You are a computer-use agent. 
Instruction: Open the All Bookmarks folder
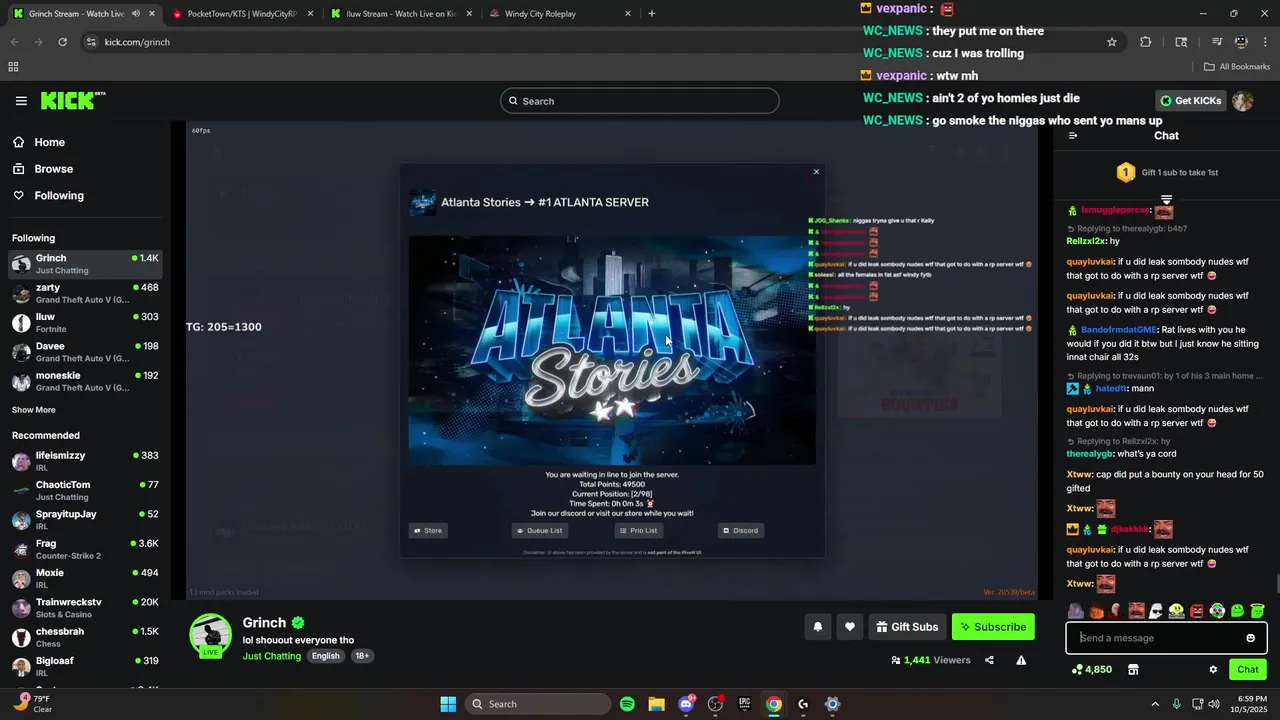[x=1237, y=67]
